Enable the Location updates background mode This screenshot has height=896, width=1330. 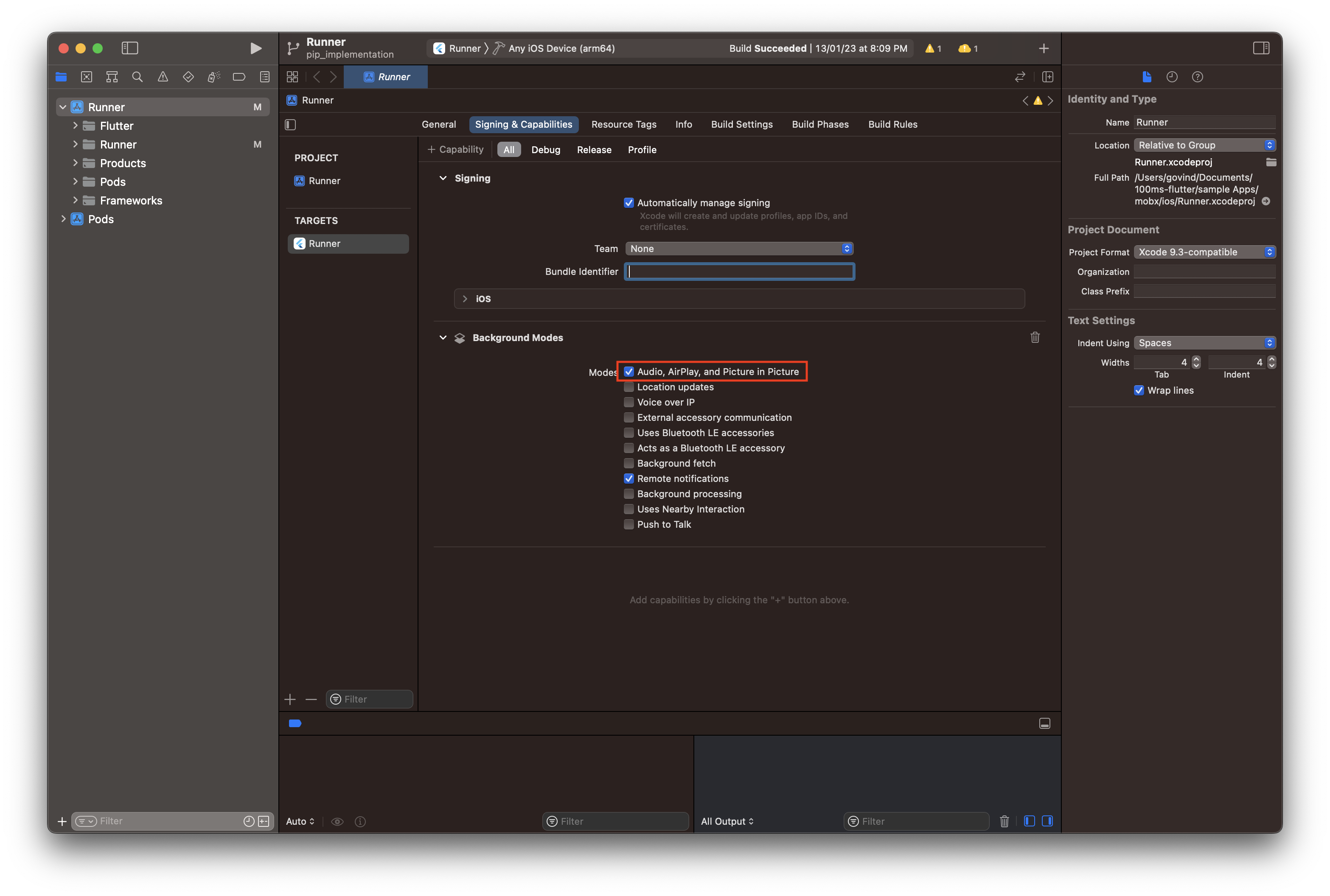[x=629, y=387]
